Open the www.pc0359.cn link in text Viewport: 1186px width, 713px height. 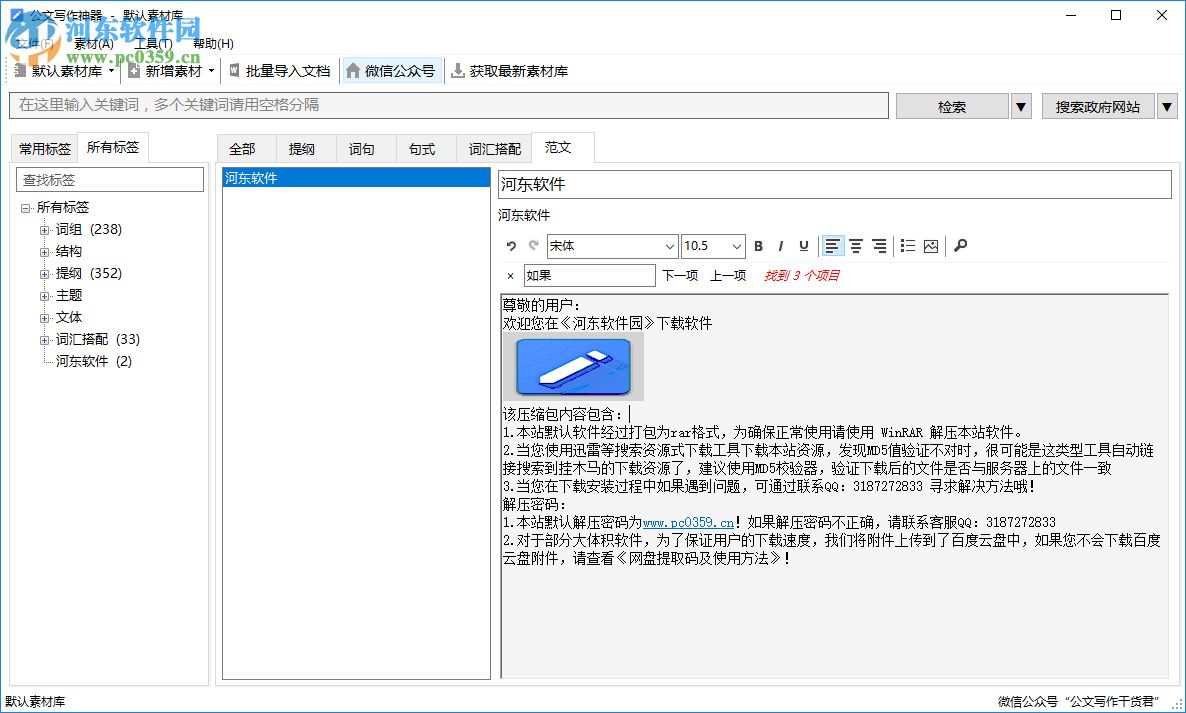tap(688, 522)
